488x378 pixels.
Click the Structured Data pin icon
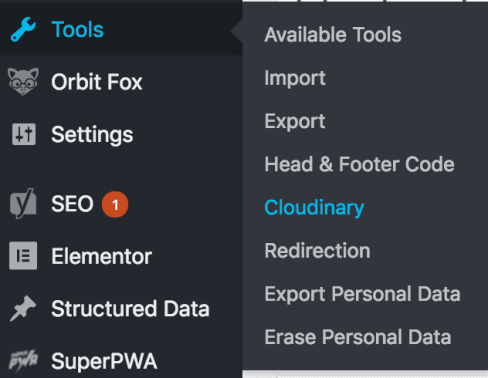tap(23, 308)
